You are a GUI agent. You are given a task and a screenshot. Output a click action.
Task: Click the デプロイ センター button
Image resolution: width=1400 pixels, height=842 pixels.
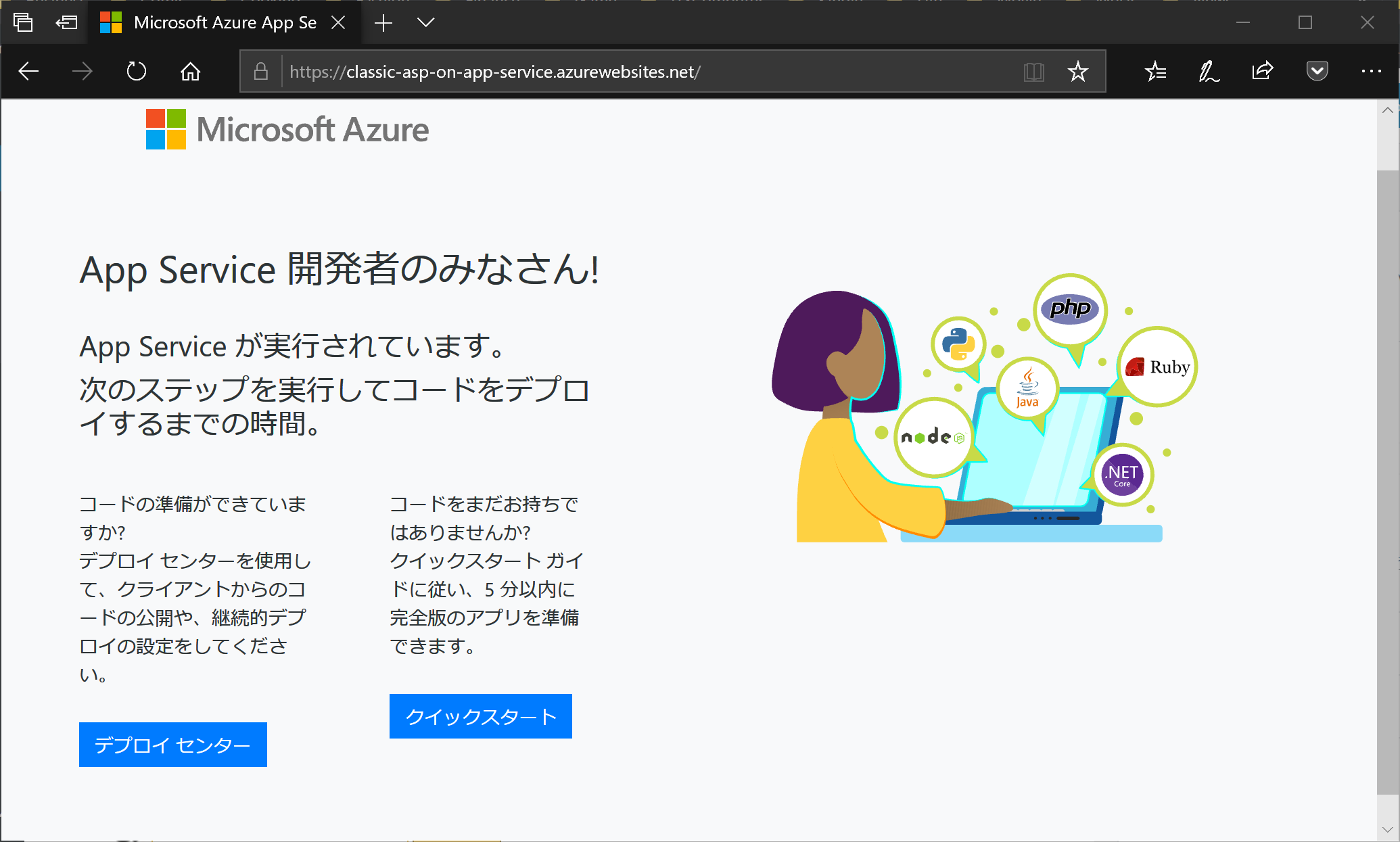click(x=173, y=745)
